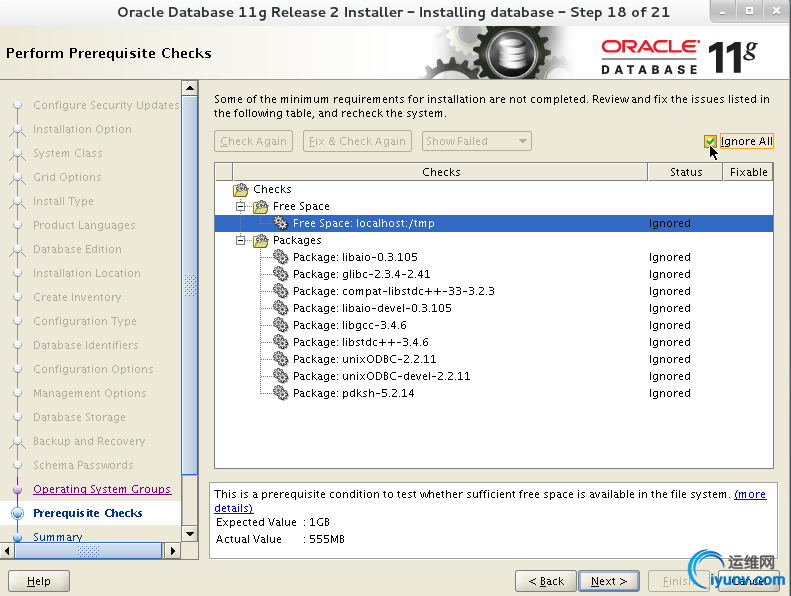Open Operating System Groups step link

[102, 489]
